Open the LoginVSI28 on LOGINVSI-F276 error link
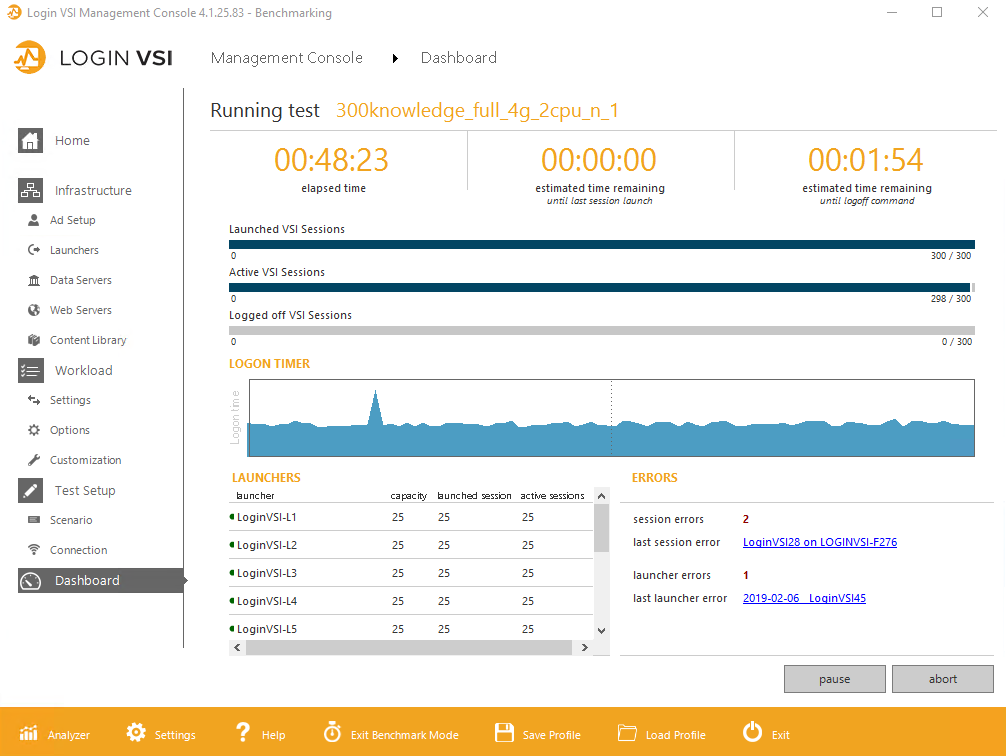Image resolution: width=1006 pixels, height=756 pixels. (x=820, y=542)
